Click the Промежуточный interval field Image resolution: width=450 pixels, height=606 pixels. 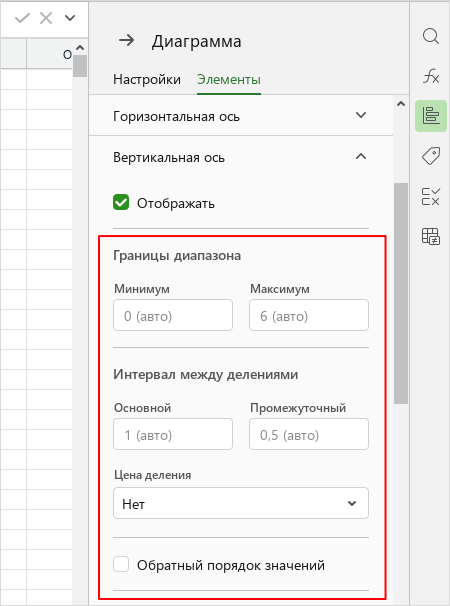pos(309,434)
